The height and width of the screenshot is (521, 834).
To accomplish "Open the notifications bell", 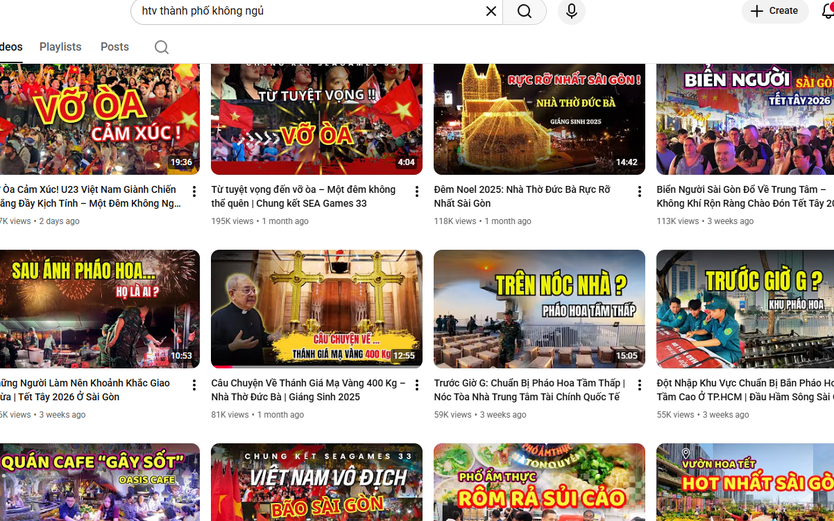I will [828, 11].
